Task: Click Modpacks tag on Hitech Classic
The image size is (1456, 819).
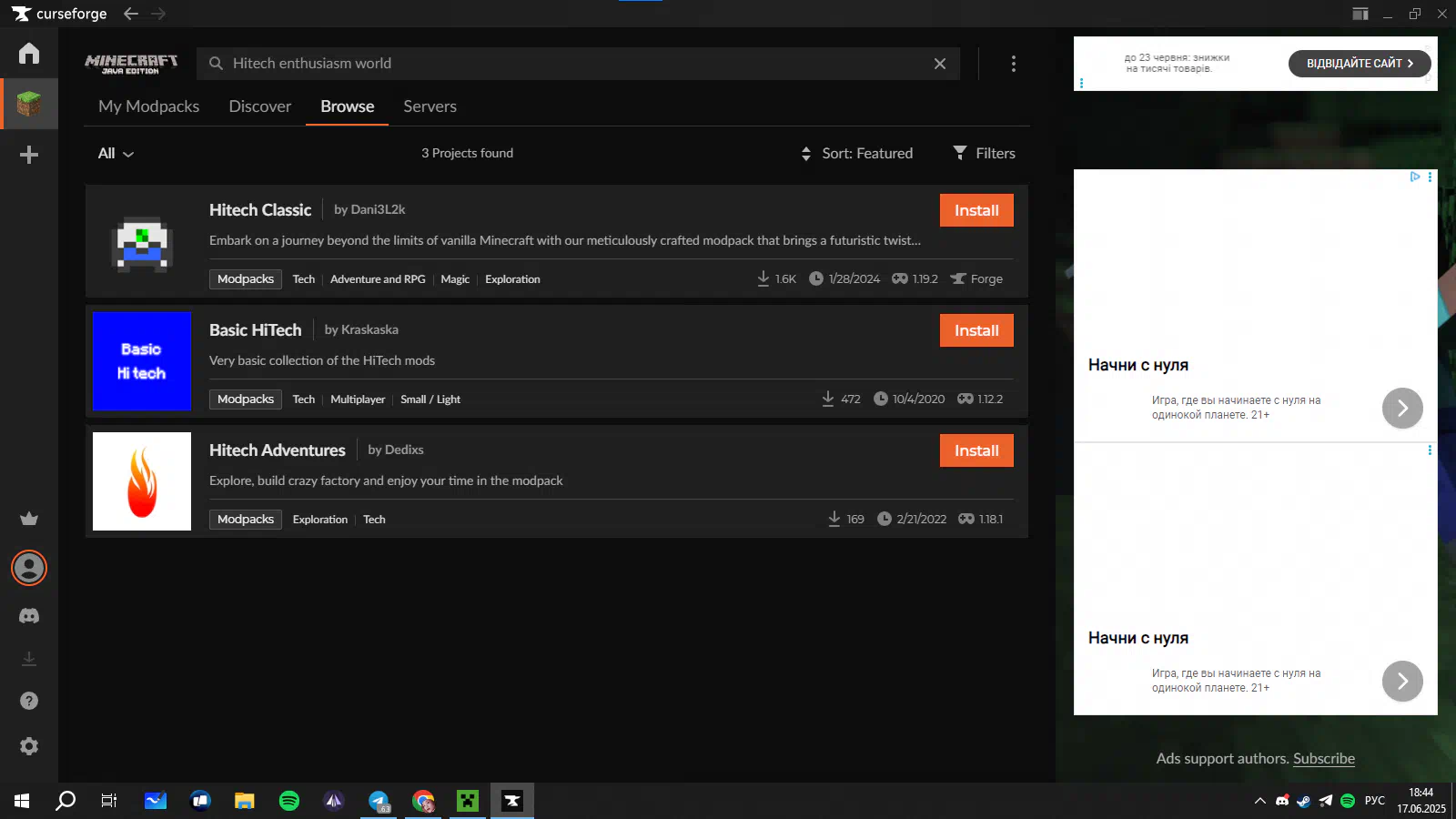Action: (x=246, y=279)
